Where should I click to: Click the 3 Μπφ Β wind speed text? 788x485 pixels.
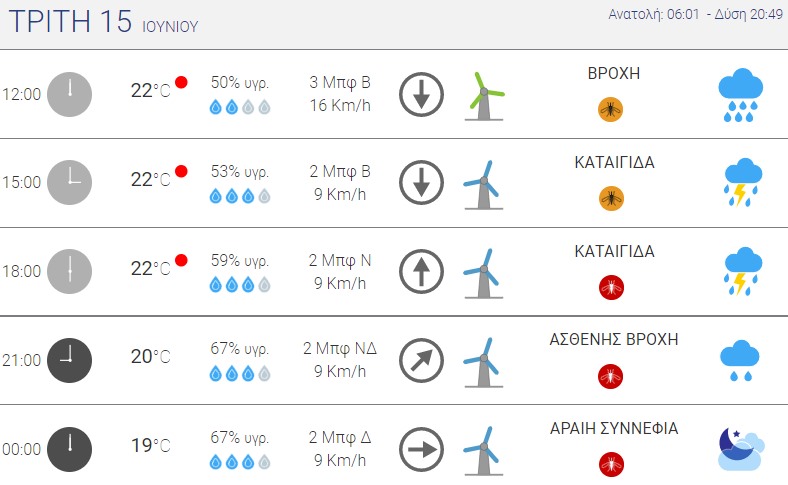tap(340, 83)
